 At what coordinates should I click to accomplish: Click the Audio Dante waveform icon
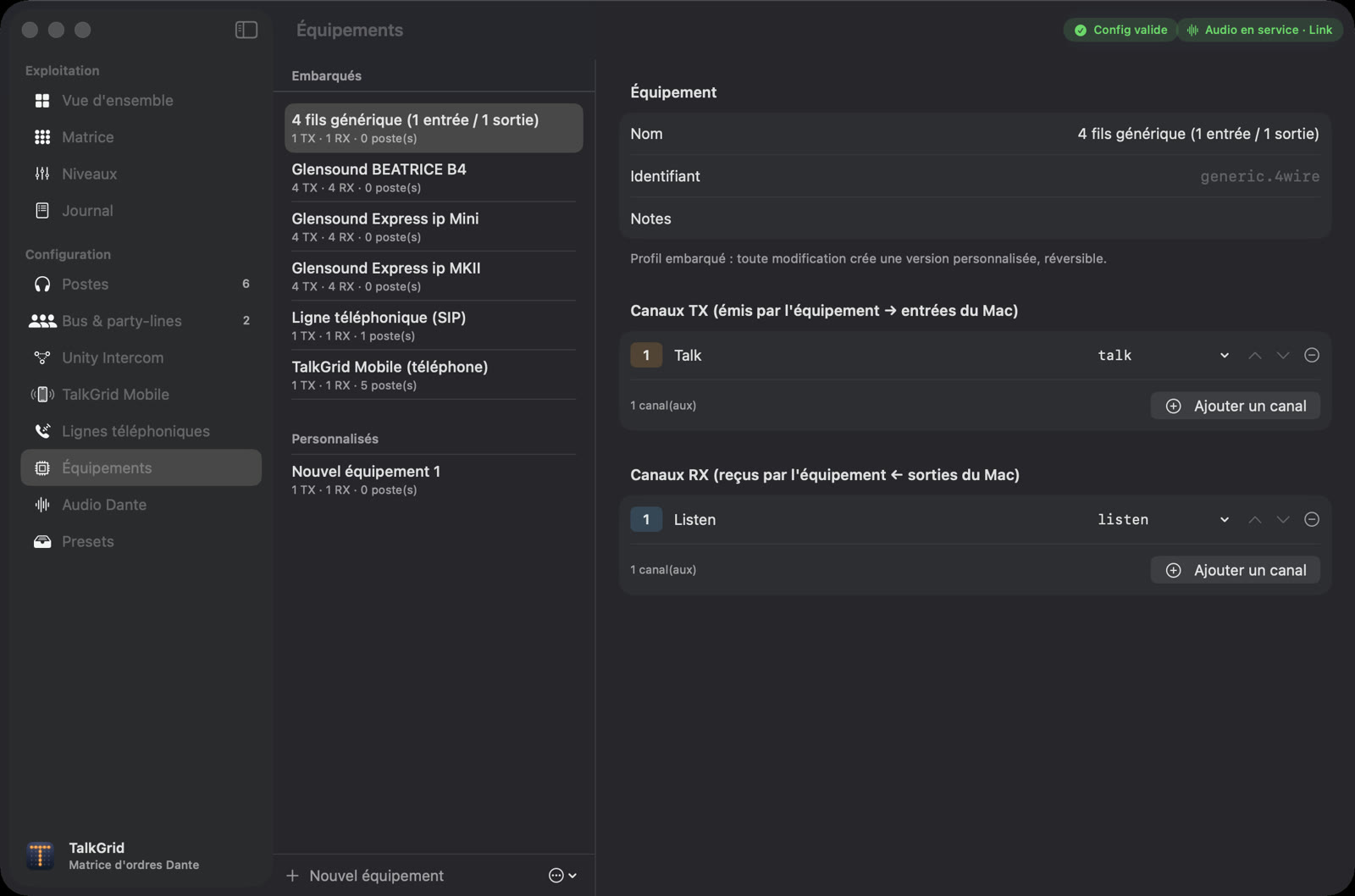tap(42, 505)
